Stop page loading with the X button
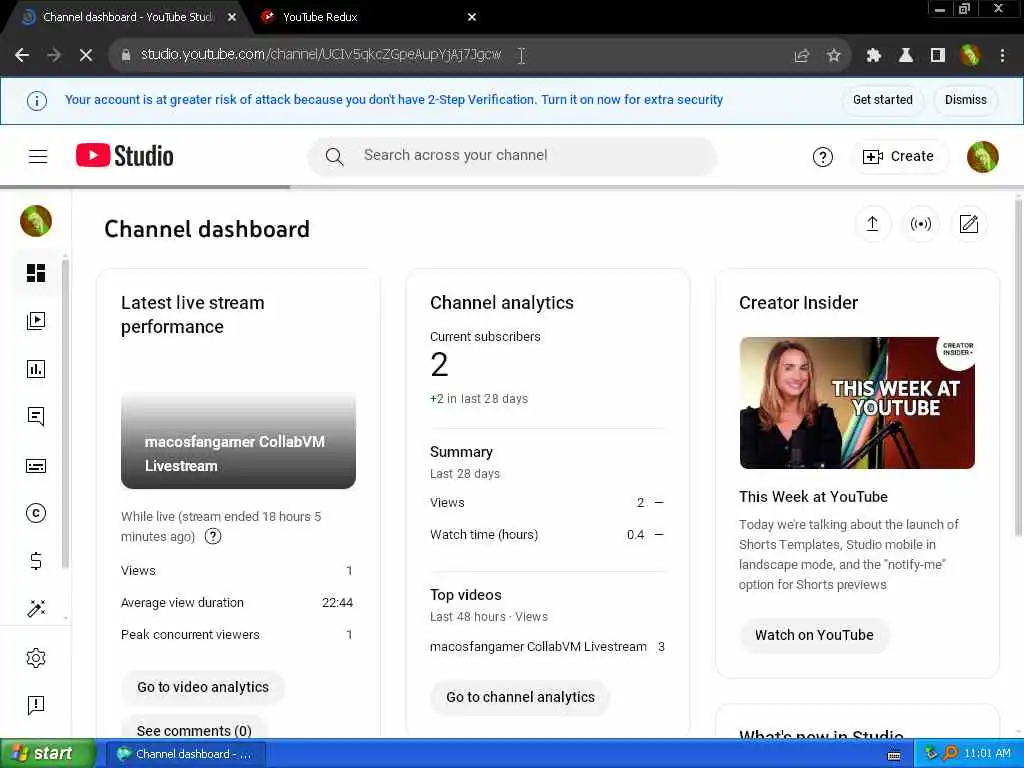 point(86,56)
